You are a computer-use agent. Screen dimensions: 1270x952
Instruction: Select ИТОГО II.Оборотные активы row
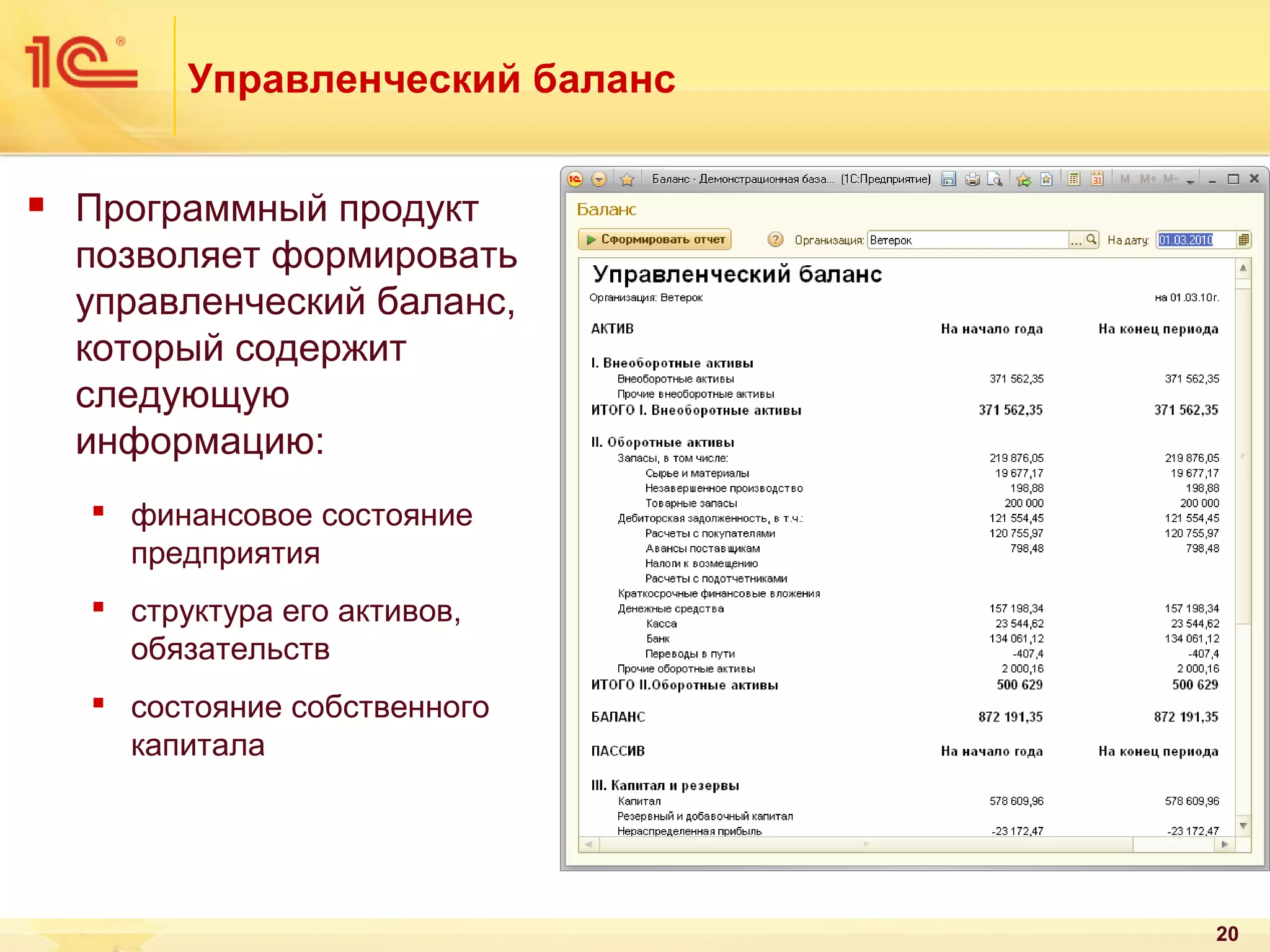905,685
